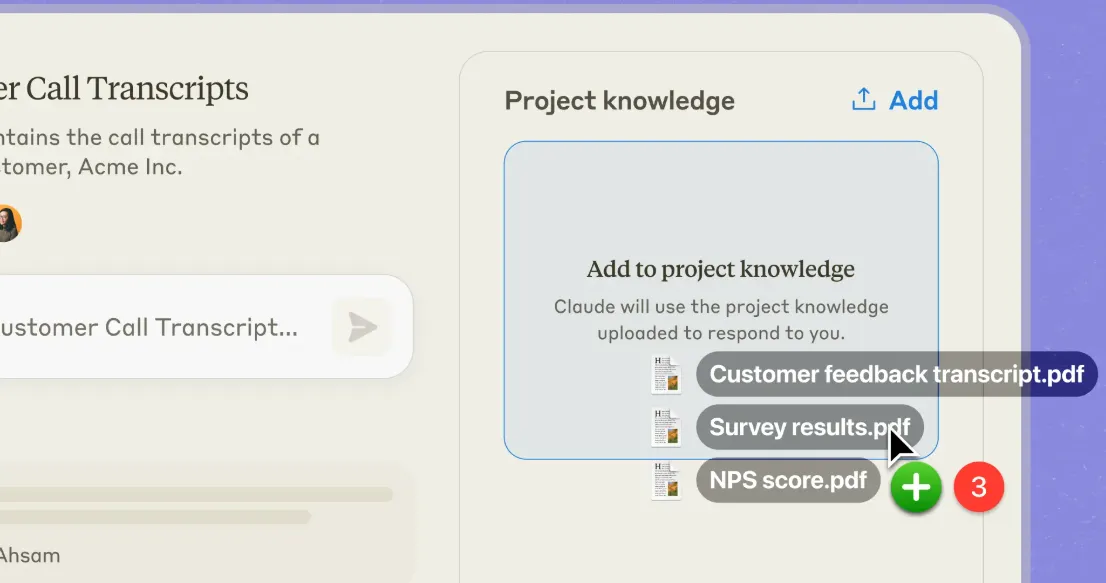Select the NPS score.pdf label
The width and height of the screenshot is (1106, 583).
click(x=788, y=480)
